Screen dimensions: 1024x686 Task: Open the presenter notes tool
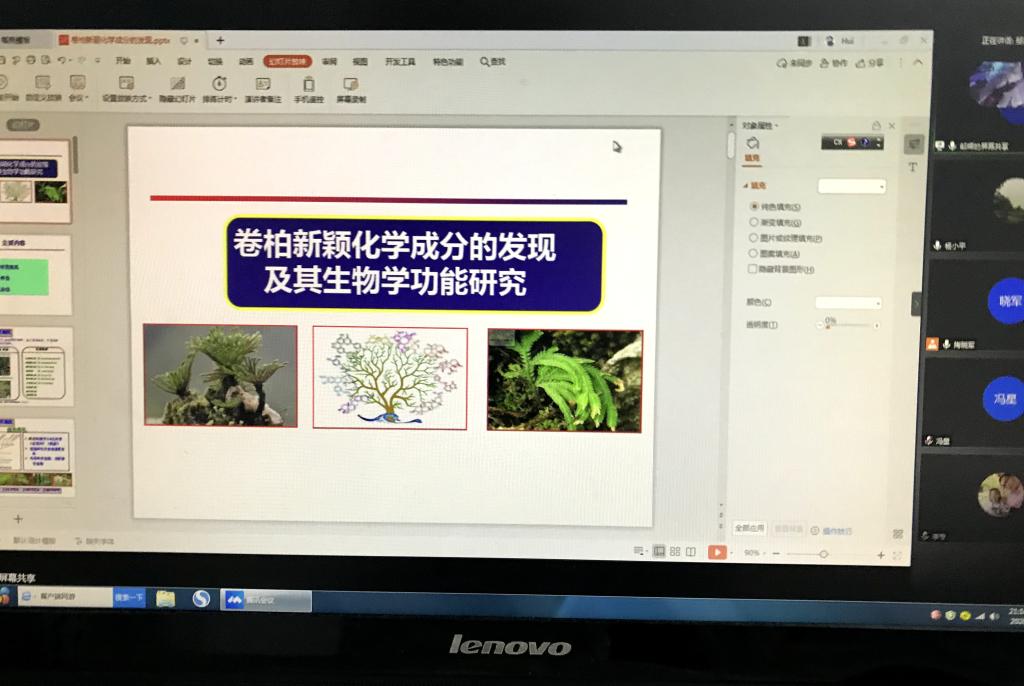coord(263,85)
